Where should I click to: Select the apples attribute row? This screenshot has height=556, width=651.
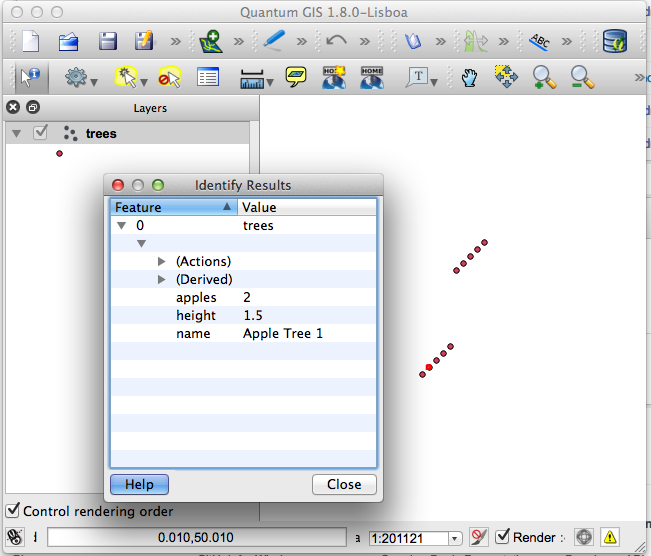(x=244, y=297)
